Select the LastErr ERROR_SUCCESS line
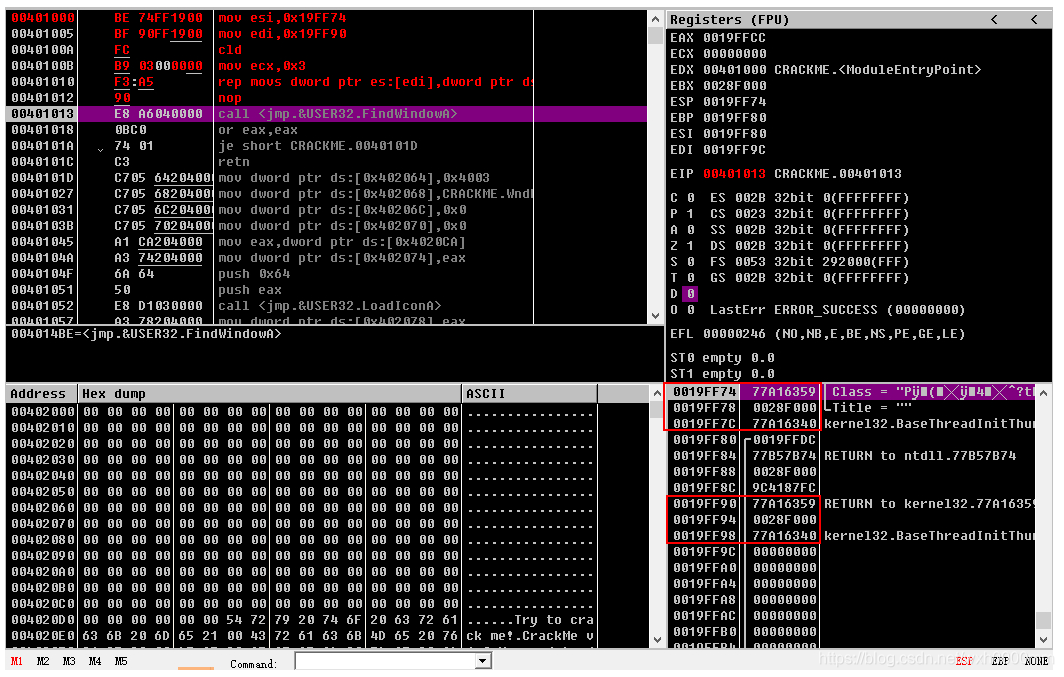This screenshot has width=1064, height=677. pos(837,310)
